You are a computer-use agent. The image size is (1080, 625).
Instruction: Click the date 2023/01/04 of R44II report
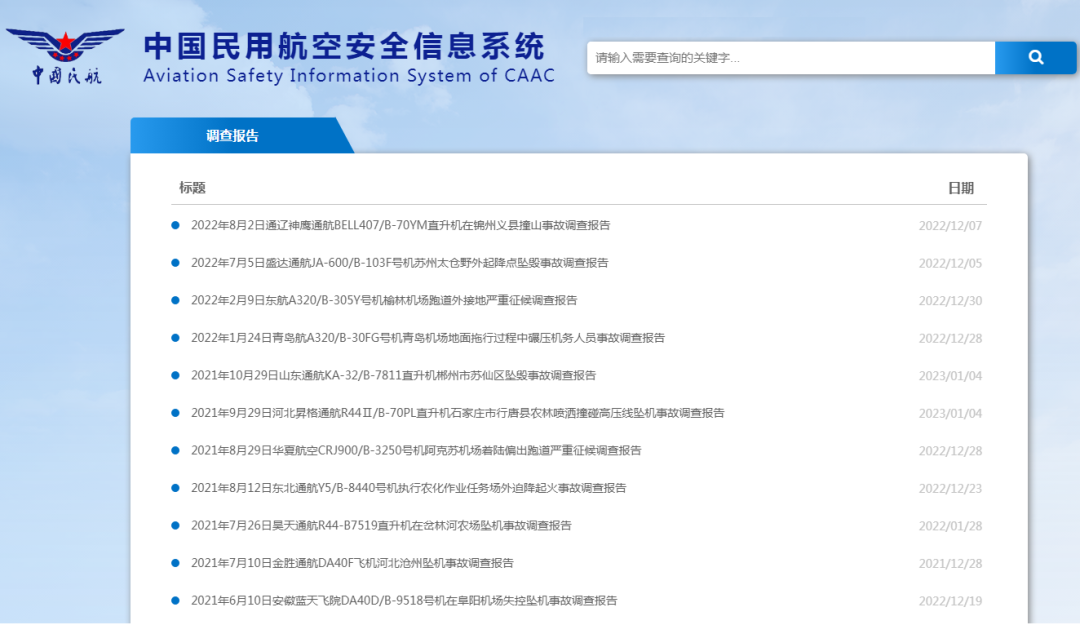(951, 413)
